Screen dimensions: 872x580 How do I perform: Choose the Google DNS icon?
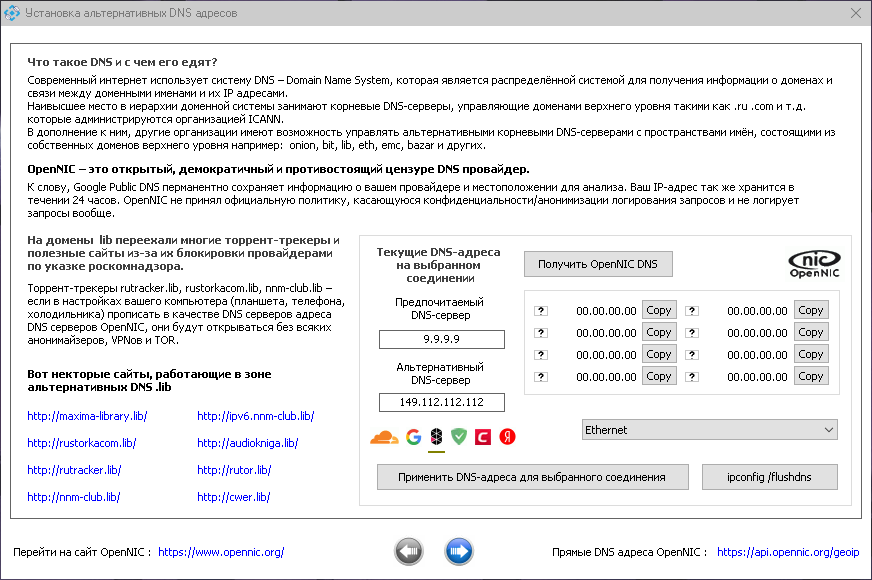click(413, 437)
